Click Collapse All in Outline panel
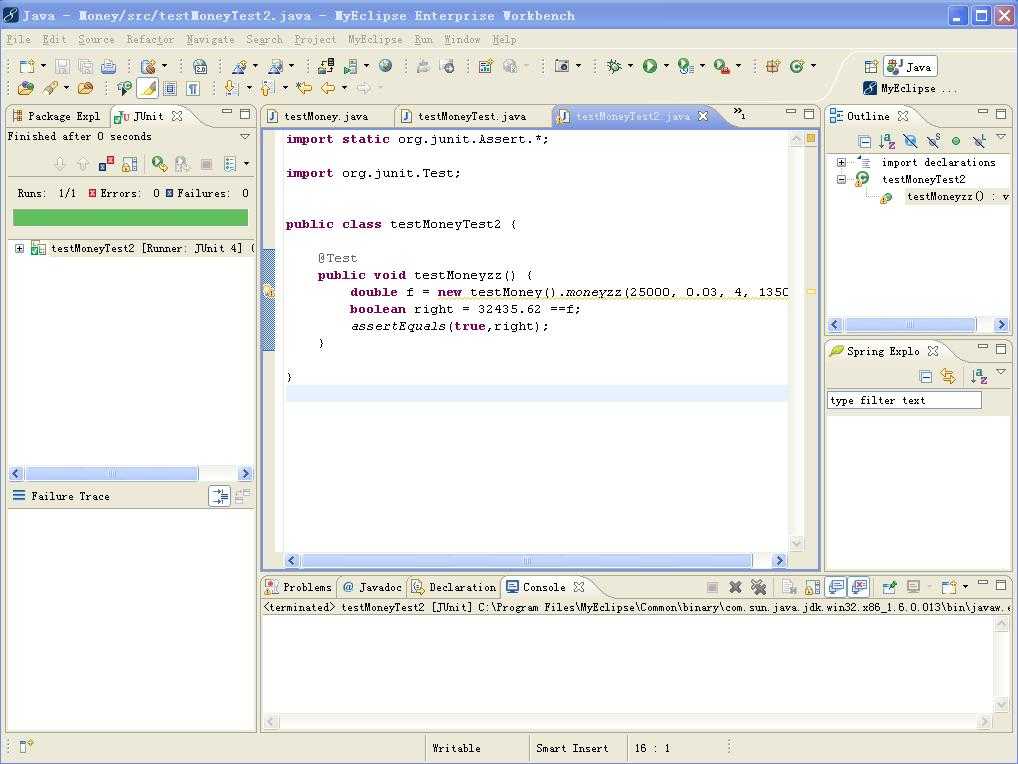1018x764 pixels. click(x=864, y=141)
